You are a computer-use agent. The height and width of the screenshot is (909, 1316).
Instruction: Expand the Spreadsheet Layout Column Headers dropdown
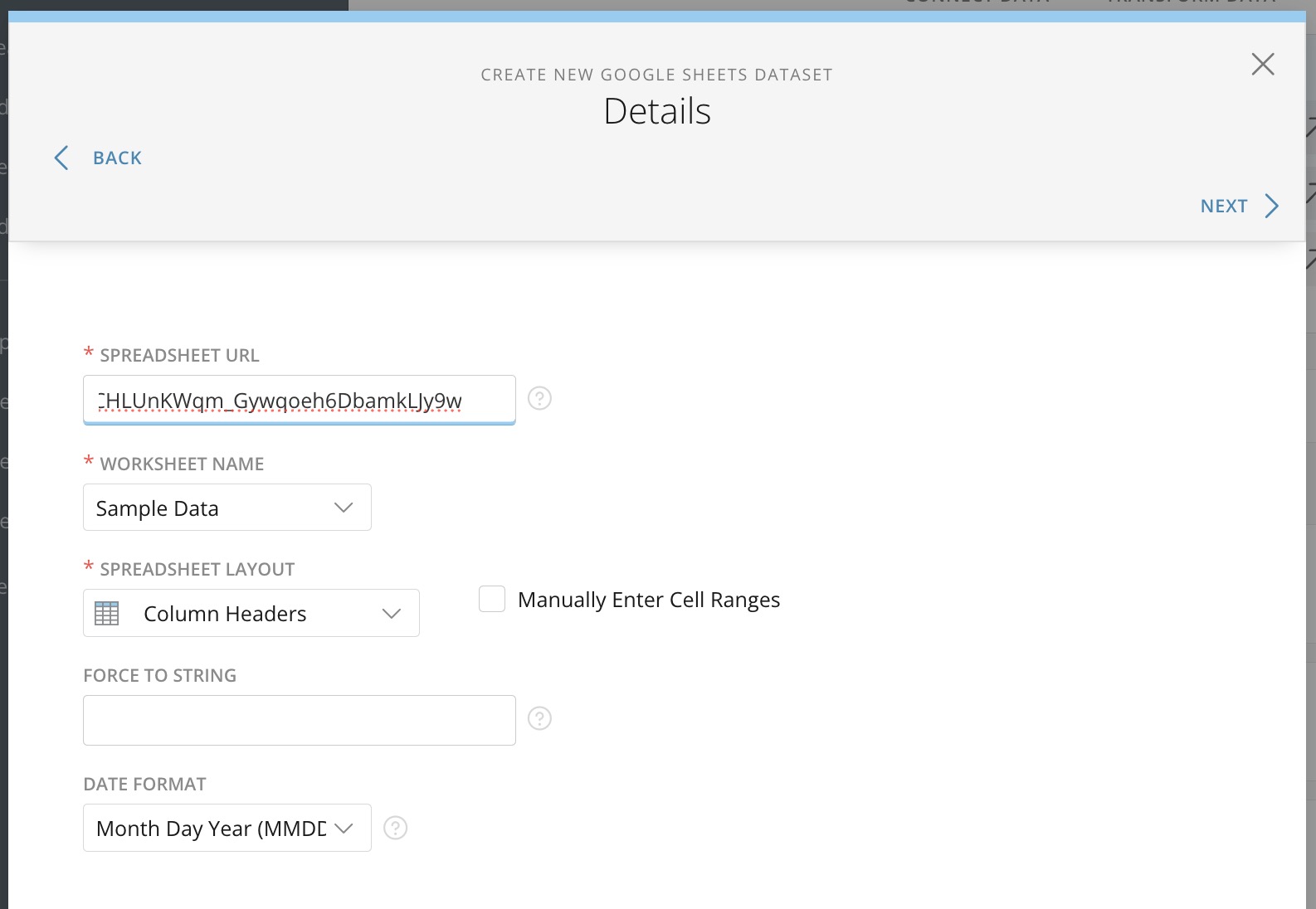[251, 613]
